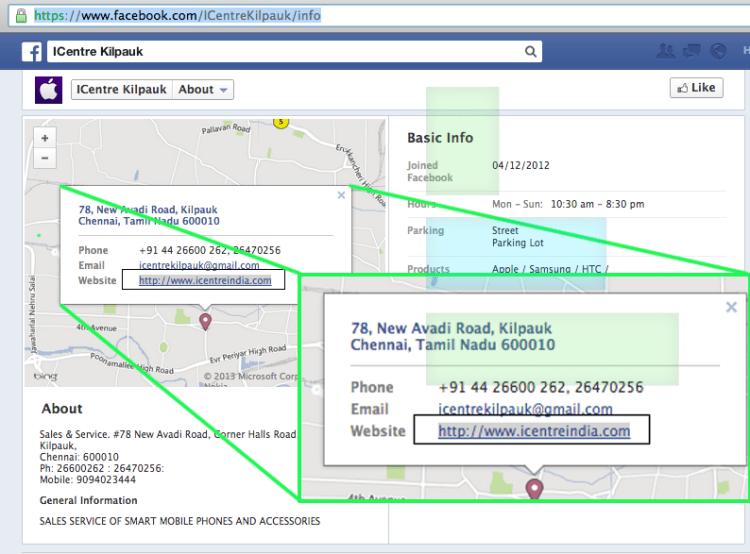
Task: Click the green padlock in address bar
Action: coord(21,15)
